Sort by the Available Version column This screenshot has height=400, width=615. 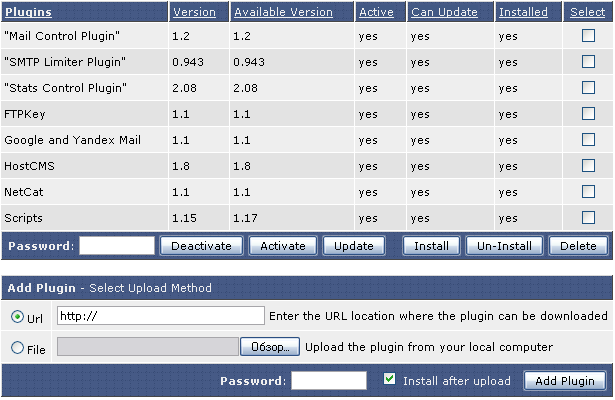[281, 12]
